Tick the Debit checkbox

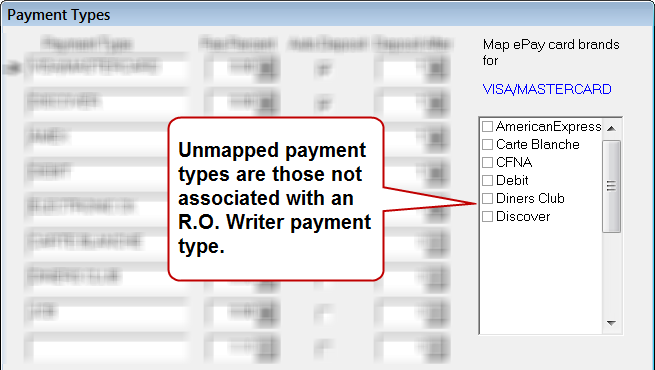(487, 180)
